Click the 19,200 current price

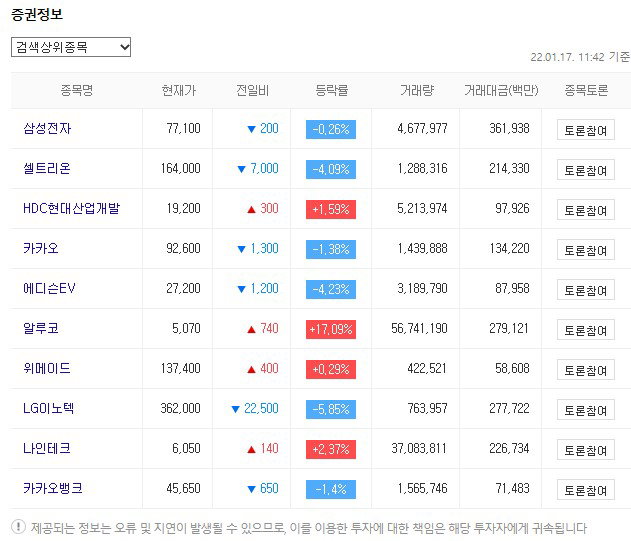(184, 208)
